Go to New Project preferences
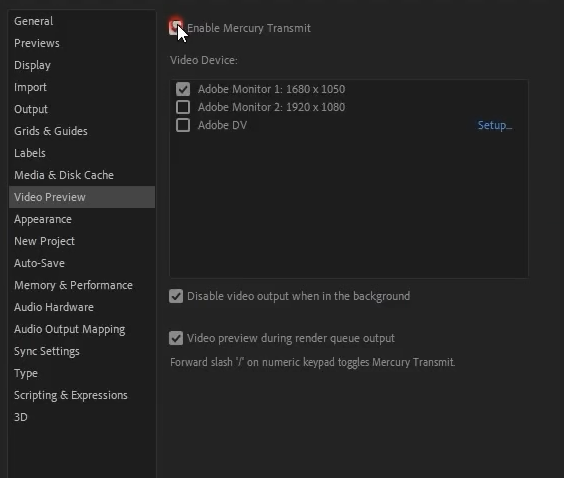This screenshot has height=478, width=564. pos(82,241)
